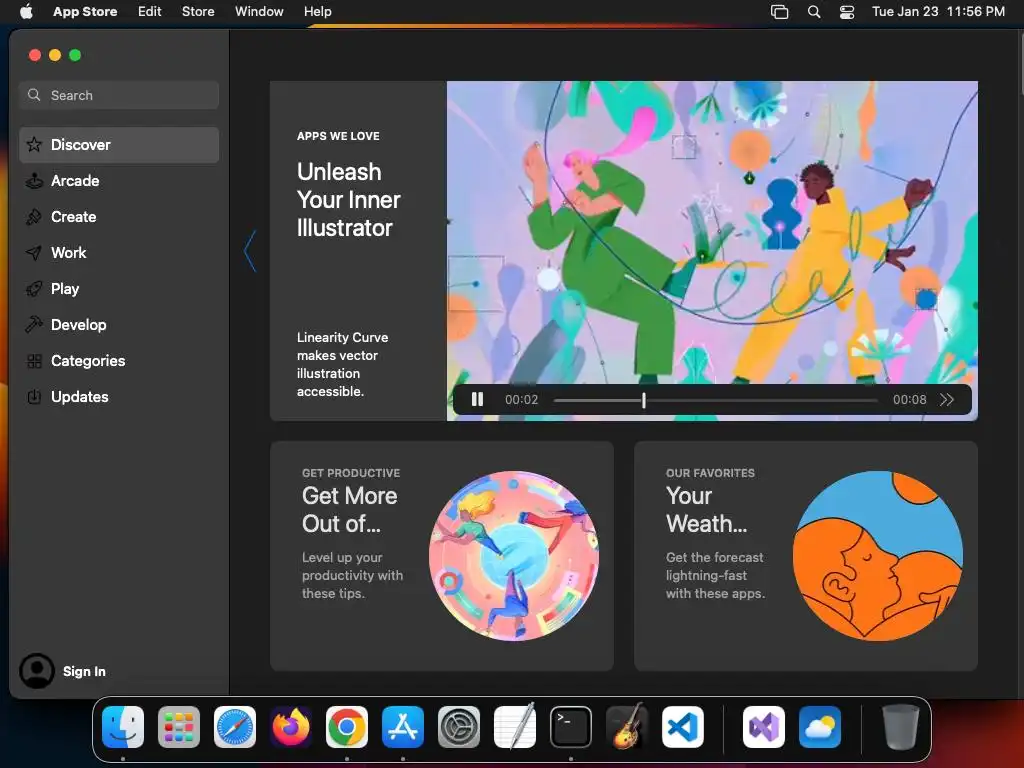The width and height of the screenshot is (1024, 768).
Task: Open the Discover section star icon
Action: (x=34, y=144)
